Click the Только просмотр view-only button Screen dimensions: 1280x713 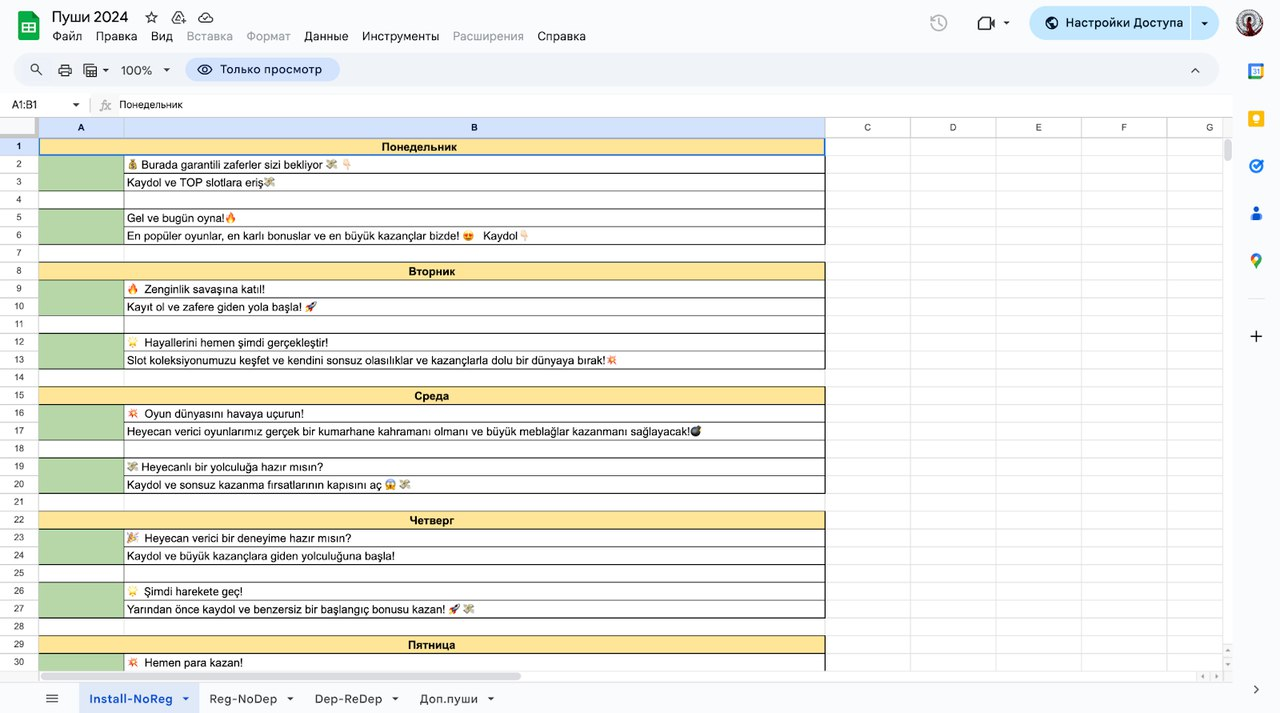262,70
